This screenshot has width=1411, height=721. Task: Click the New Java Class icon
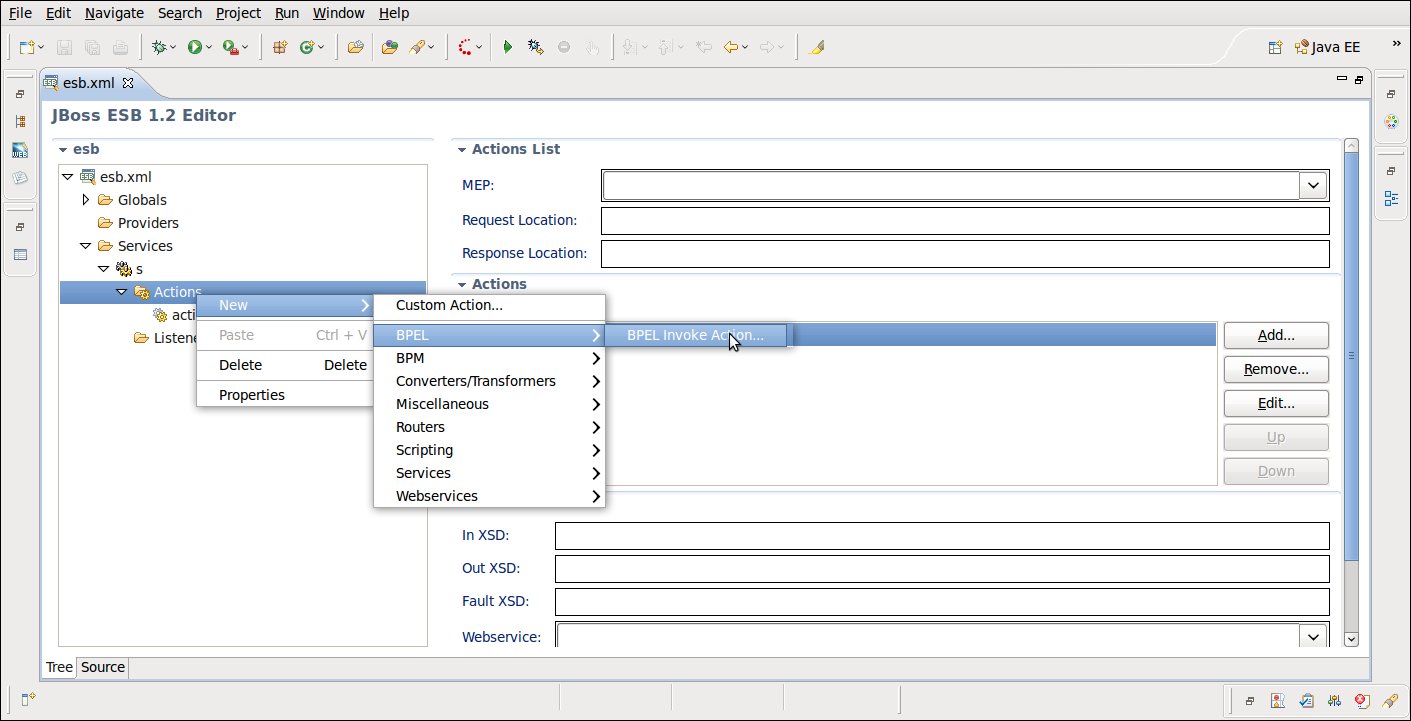click(307, 47)
